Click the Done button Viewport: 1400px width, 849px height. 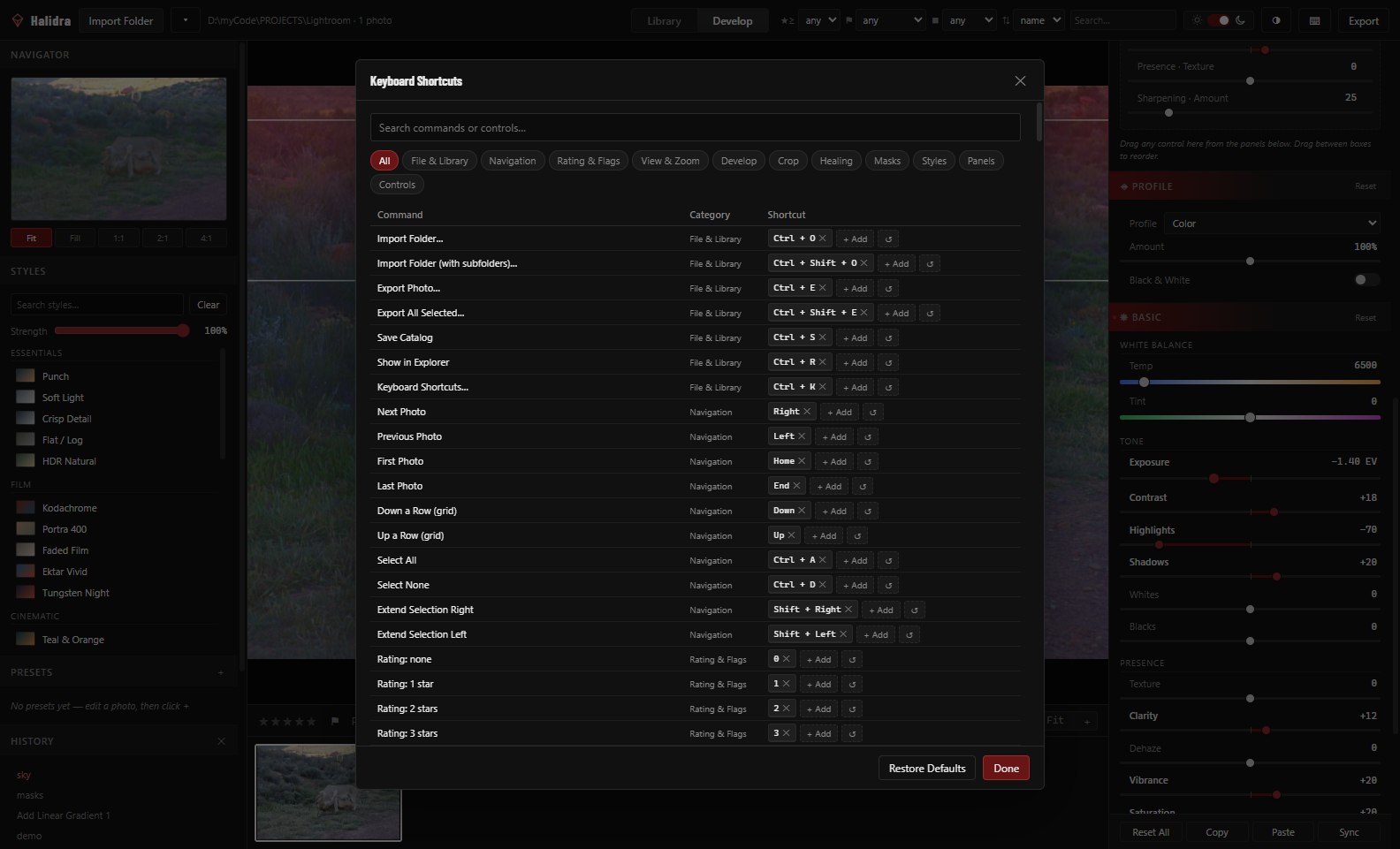(1006, 768)
